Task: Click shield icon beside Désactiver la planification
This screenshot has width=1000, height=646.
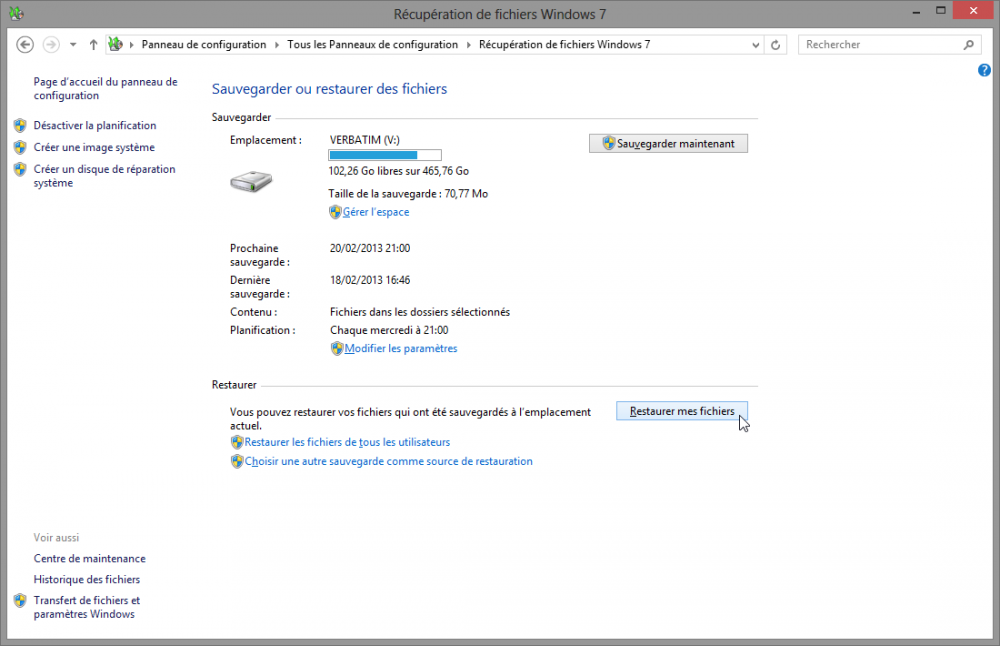Action: pos(20,126)
